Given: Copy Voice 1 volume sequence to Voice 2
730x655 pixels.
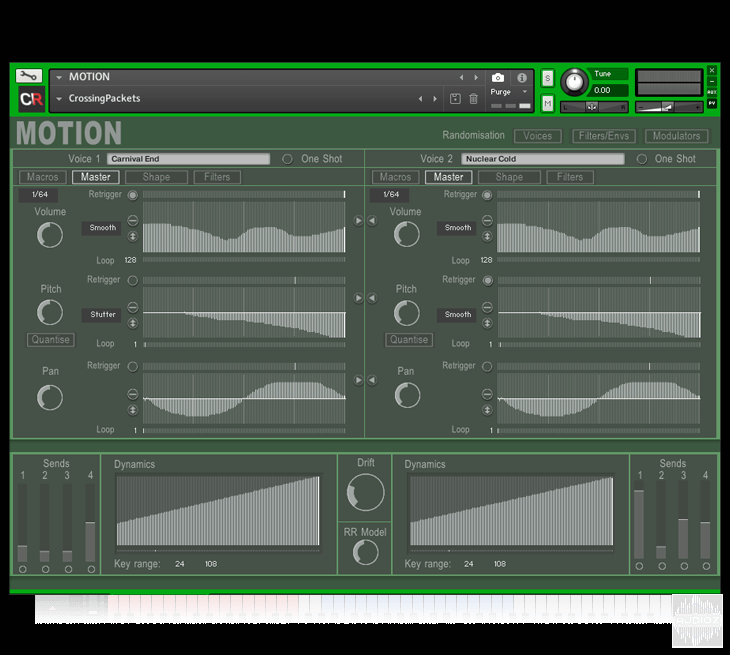Looking at the screenshot, I should coord(358,220).
